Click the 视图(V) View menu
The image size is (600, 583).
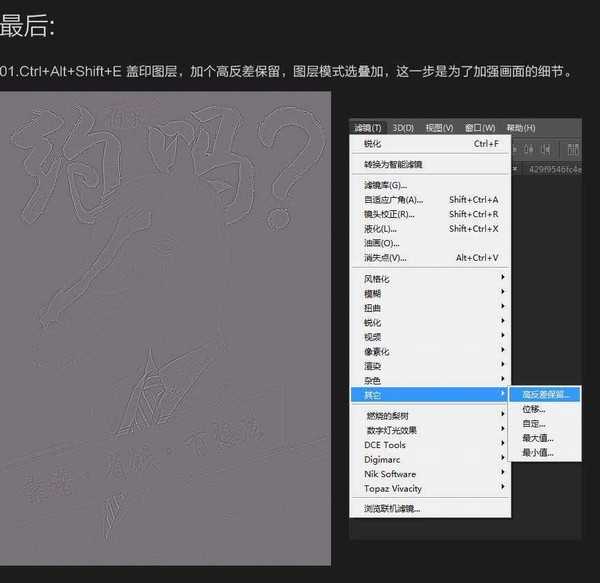(x=439, y=128)
